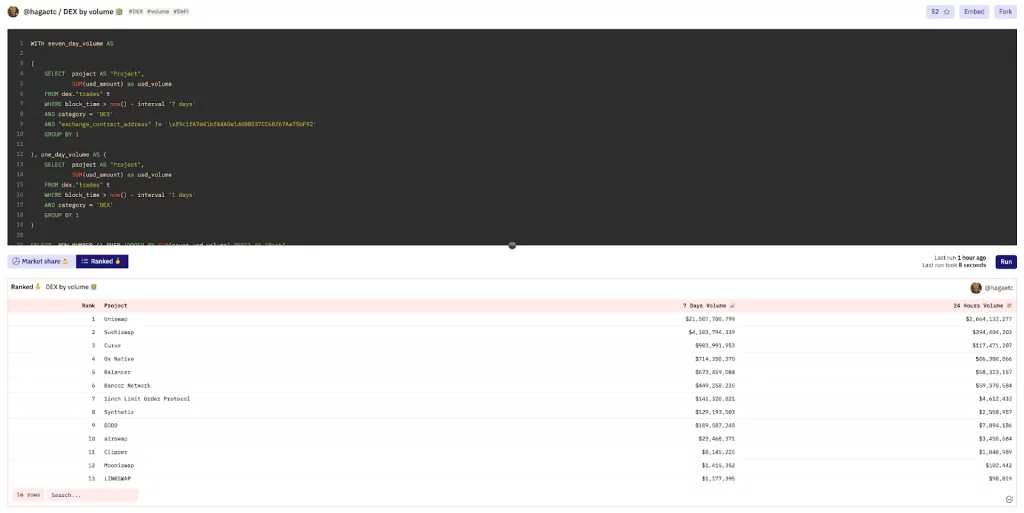Click the checkmark status icon at bottom right
Screen dimensions: 1024x513
coord(1008,498)
